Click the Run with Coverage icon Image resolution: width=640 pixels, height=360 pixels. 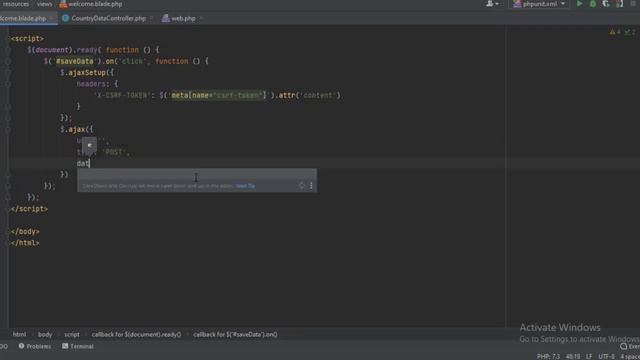coord(606,4)
